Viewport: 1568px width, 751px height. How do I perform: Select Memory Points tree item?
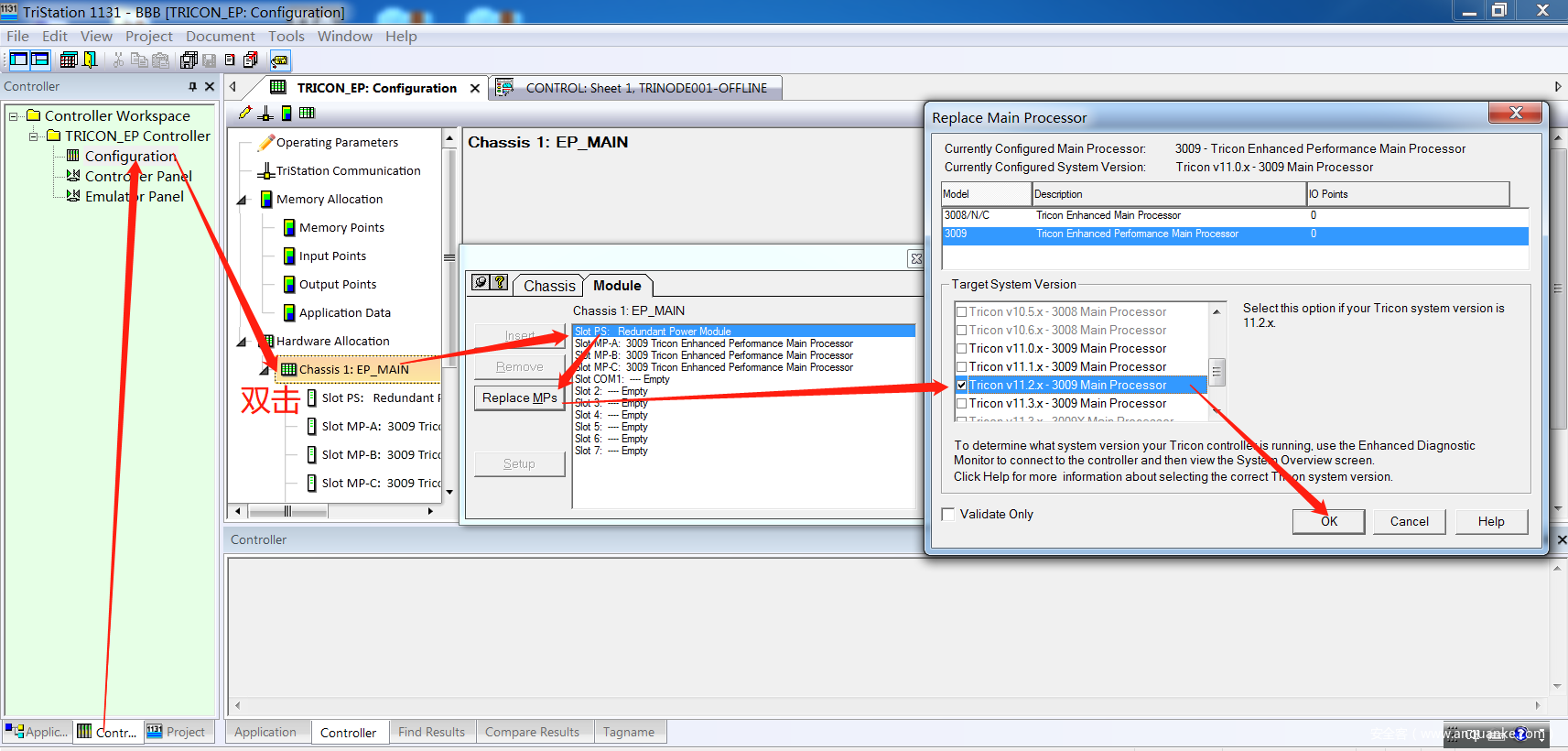tap(341, 227)
